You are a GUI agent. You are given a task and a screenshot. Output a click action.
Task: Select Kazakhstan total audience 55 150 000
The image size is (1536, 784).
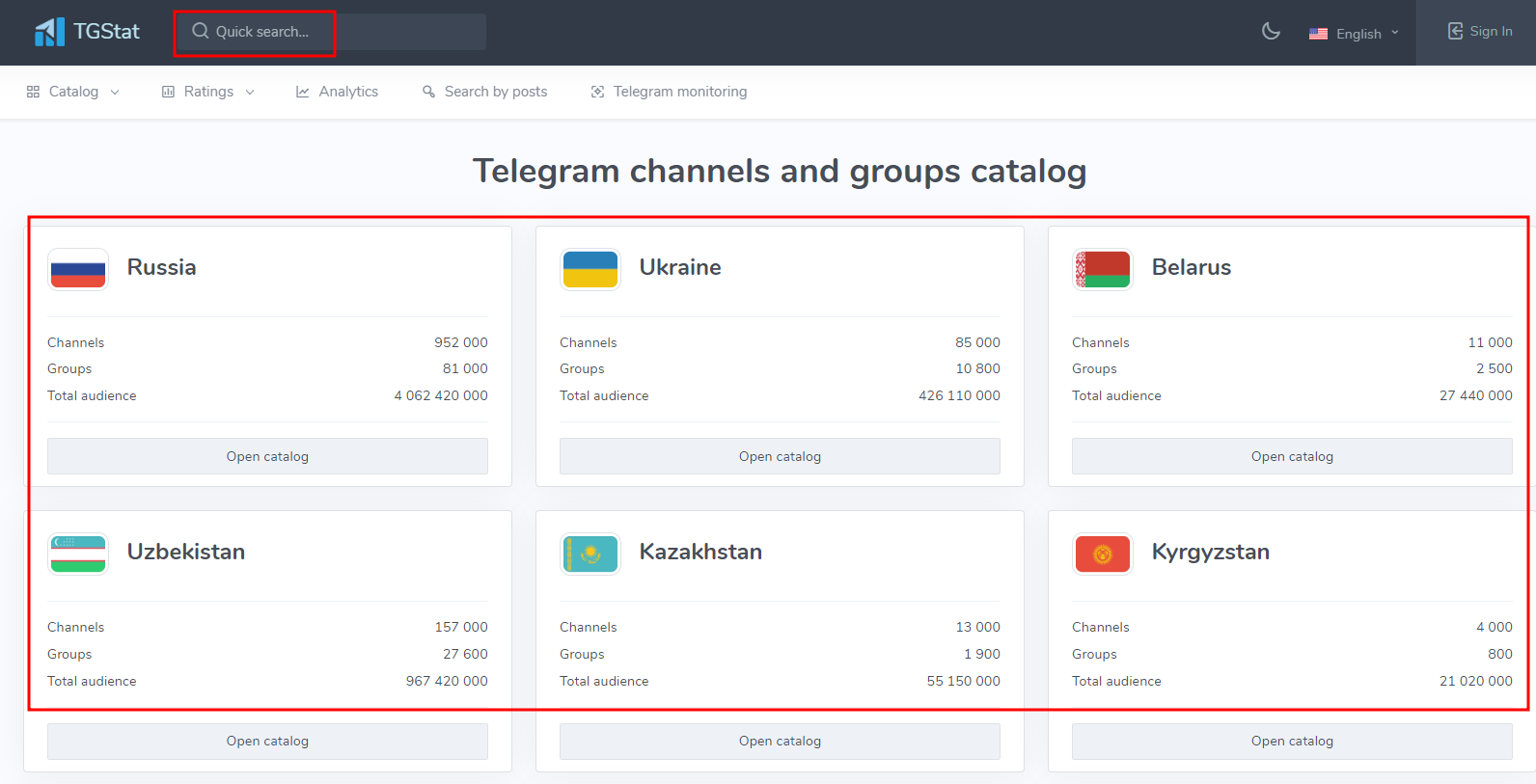[963, 681]
